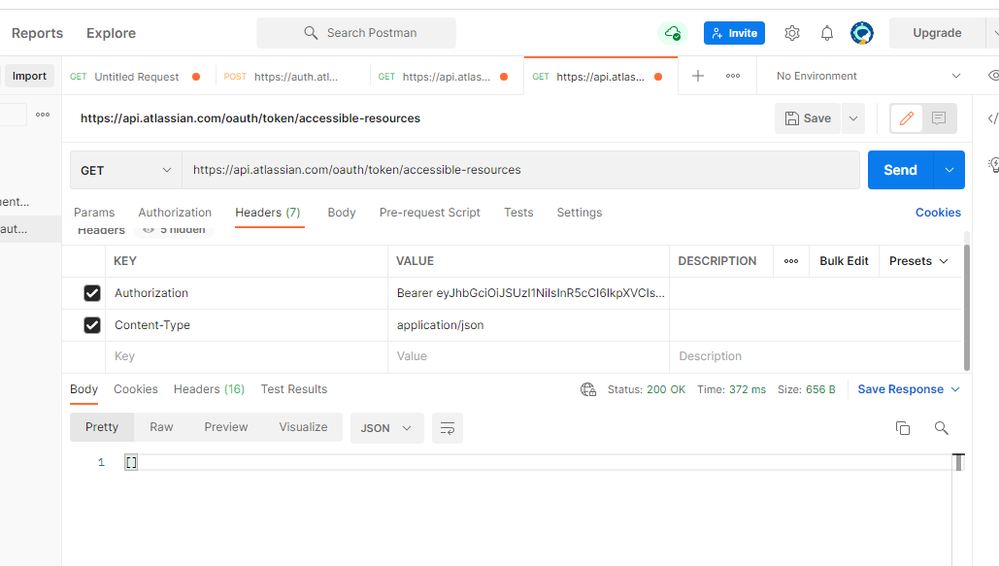Click the application/json value cell
999x566 pixels.
[x=528, y=325]
